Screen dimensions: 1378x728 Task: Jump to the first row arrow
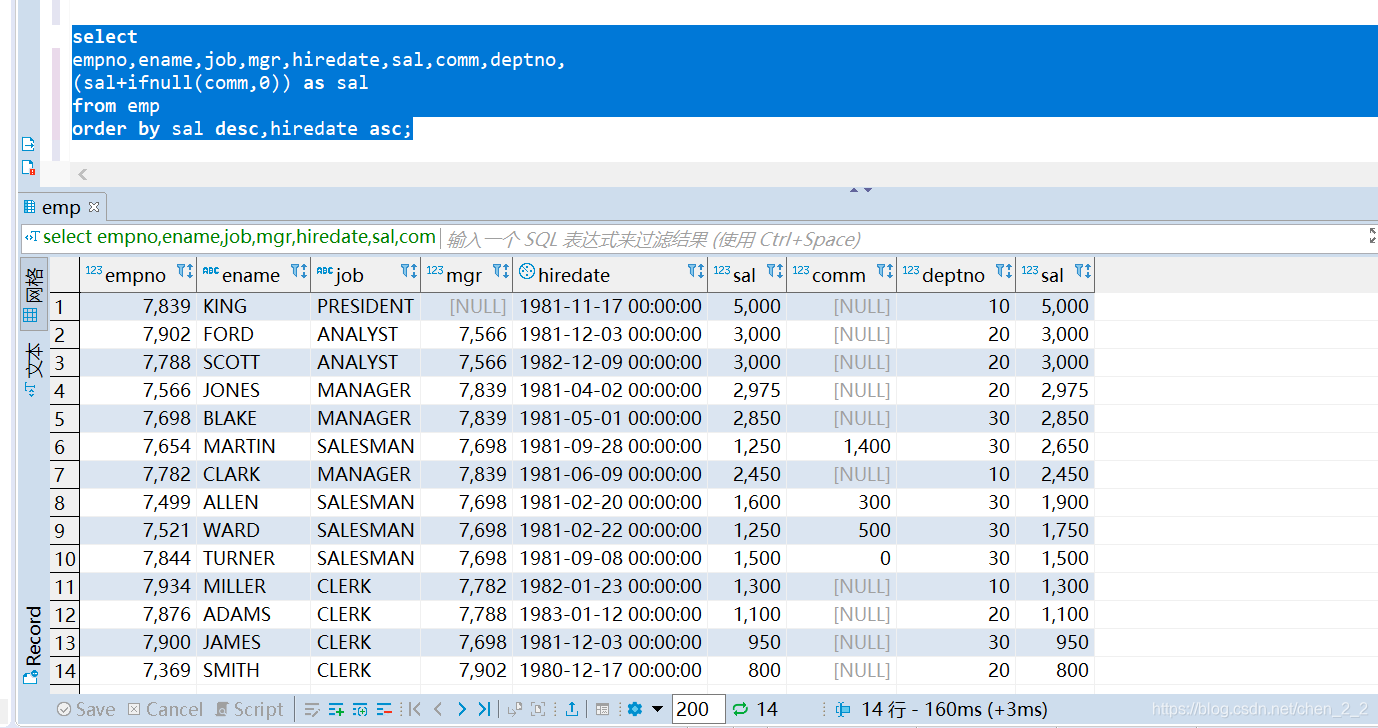[x=414, y=709]
